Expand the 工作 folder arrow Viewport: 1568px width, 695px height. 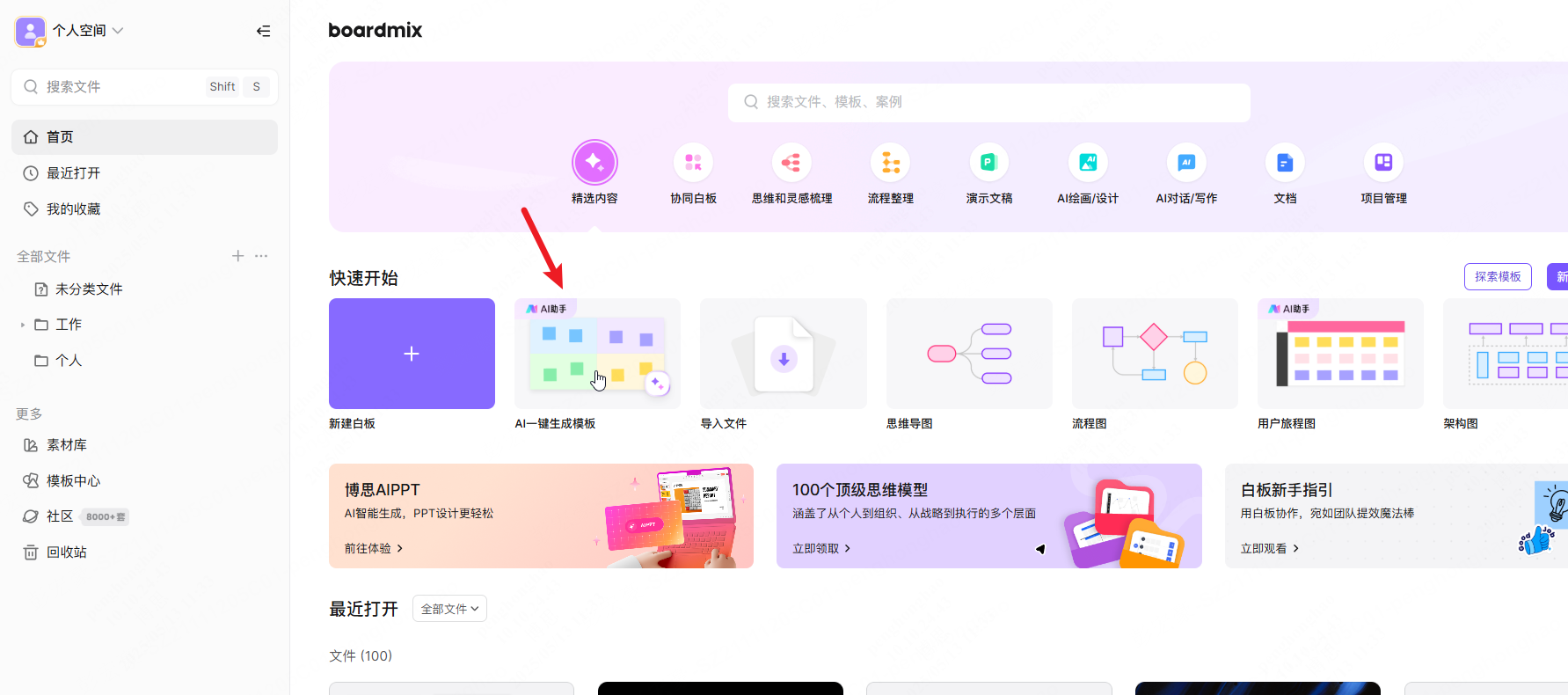click(x=23, y=325)
